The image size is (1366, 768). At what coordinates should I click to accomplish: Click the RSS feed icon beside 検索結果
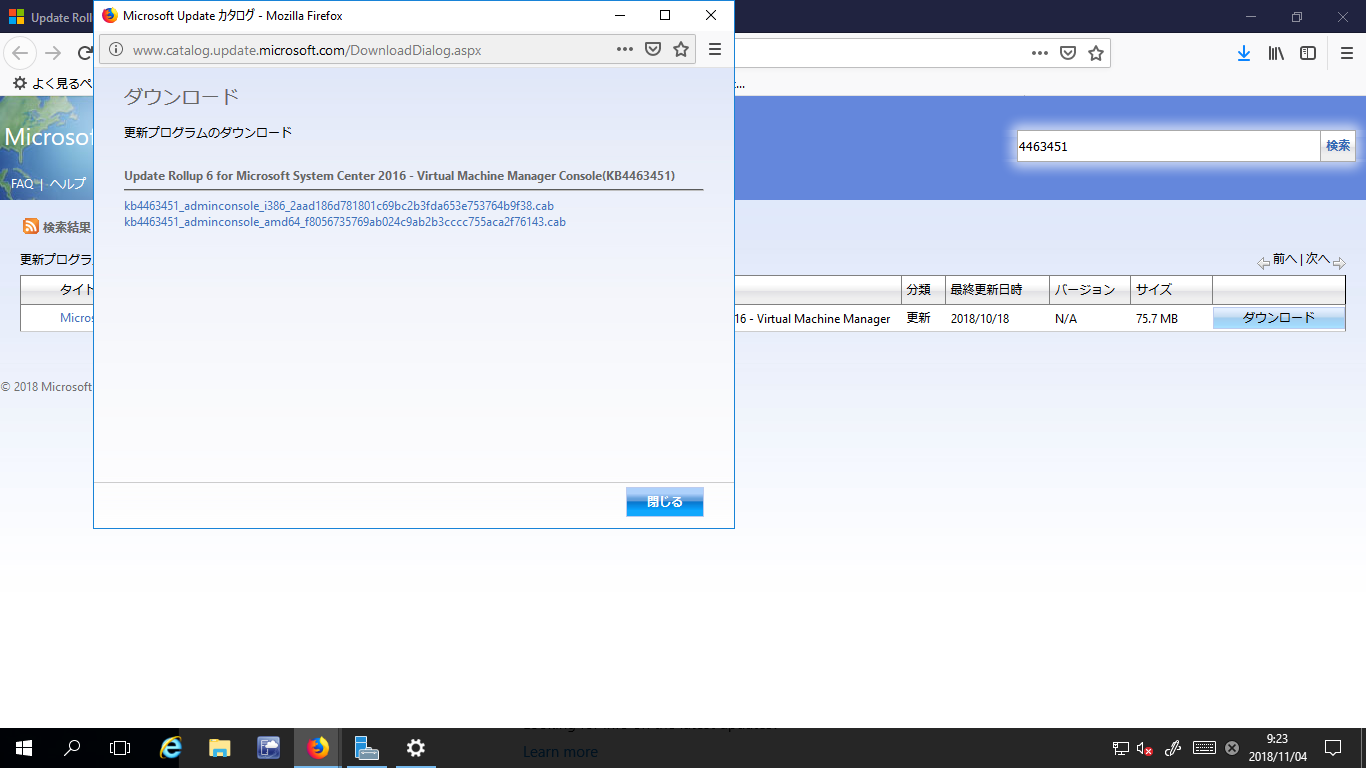31,227
